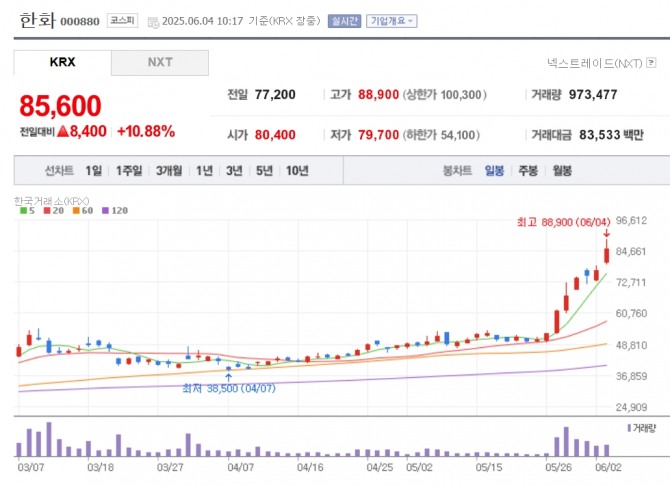Select the 1일 line chart period
Screen dimensions: 670x486
coord(94,171)
